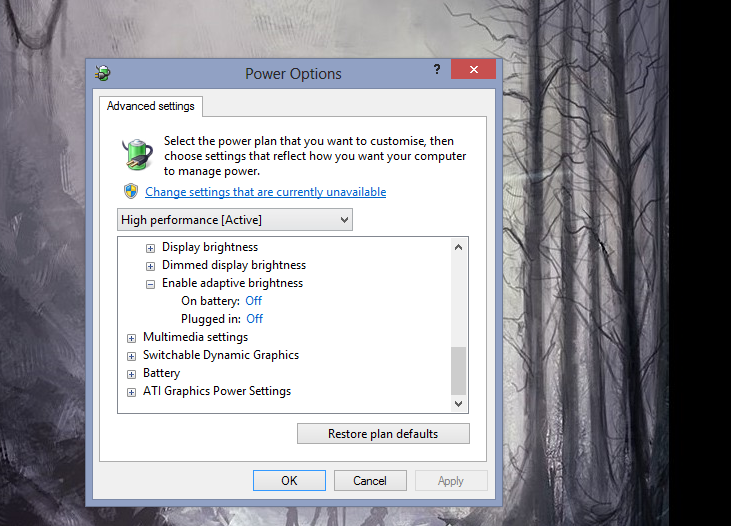Click the Cancel button
The width and height of the screenshot is (731, 526).
tap(370, 480)
